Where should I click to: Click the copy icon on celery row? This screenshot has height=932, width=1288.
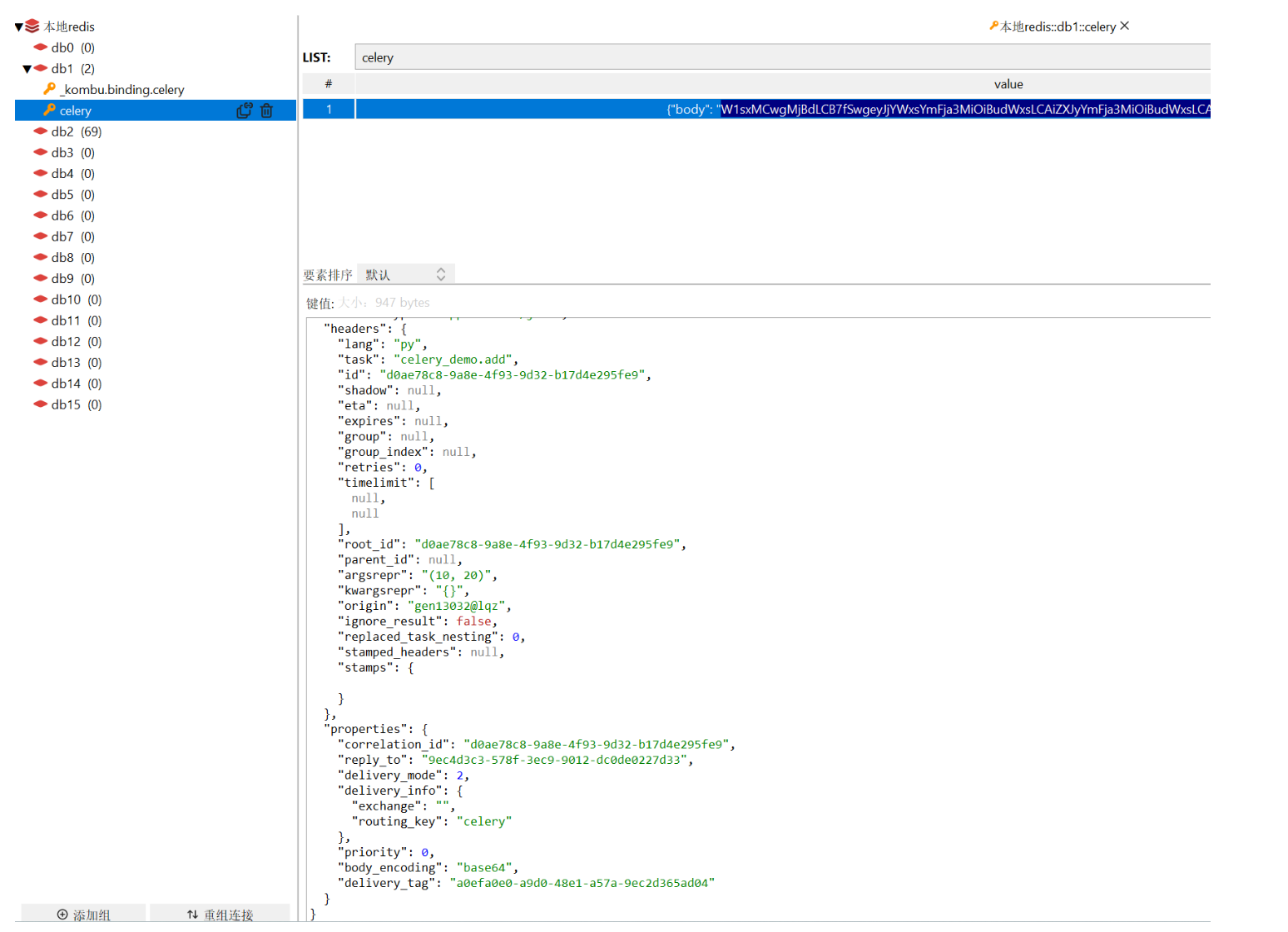245,111
